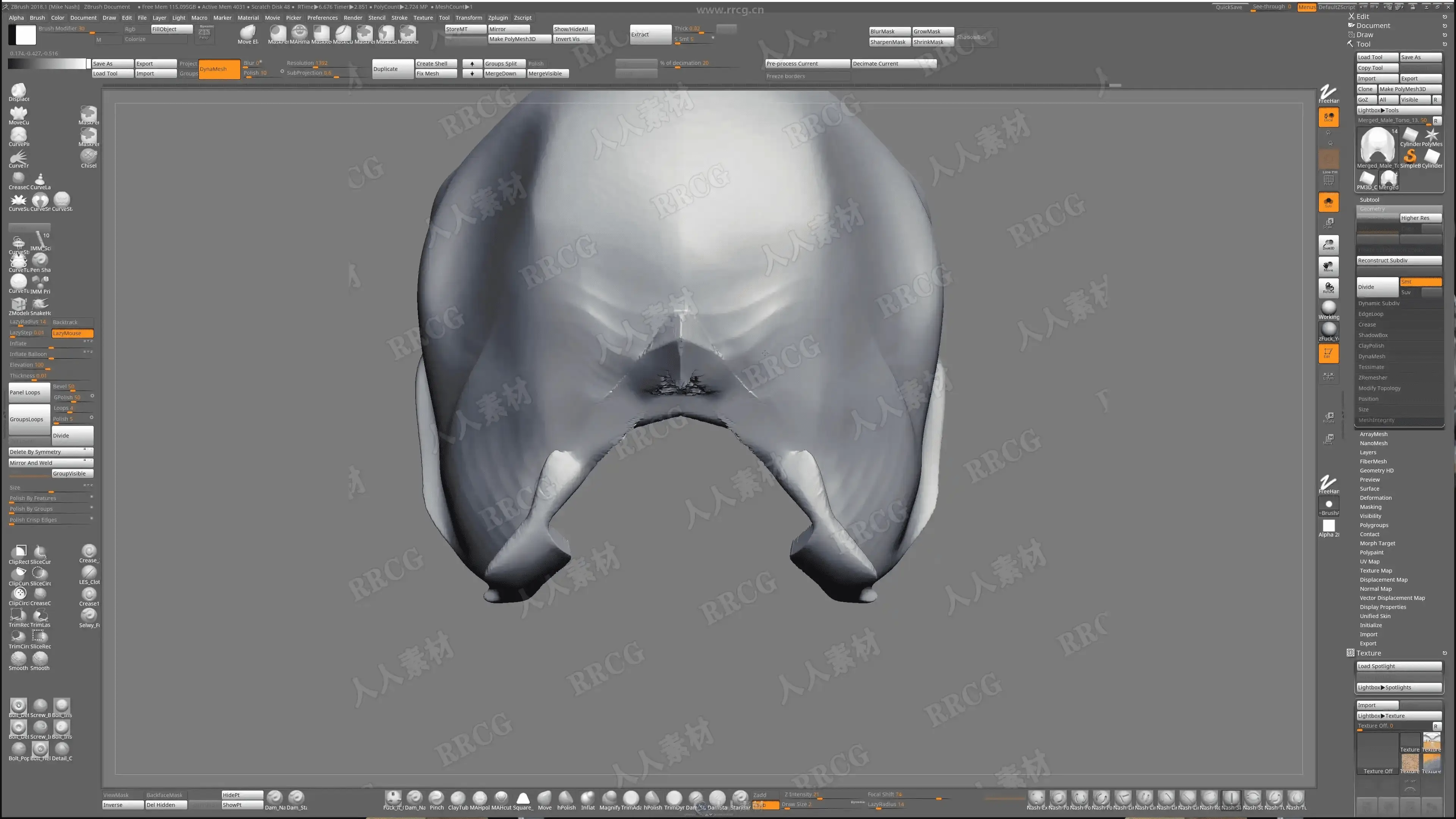Toggle the DynaMesh button
This screenshot has height=819, width=1456.
(219, 69)
